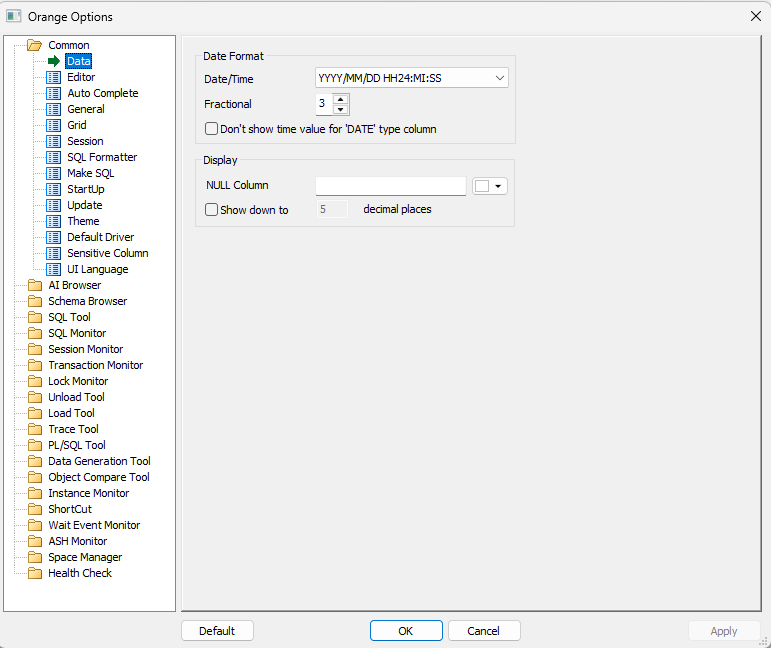Click the Apply button

click(x=724, y=631)
